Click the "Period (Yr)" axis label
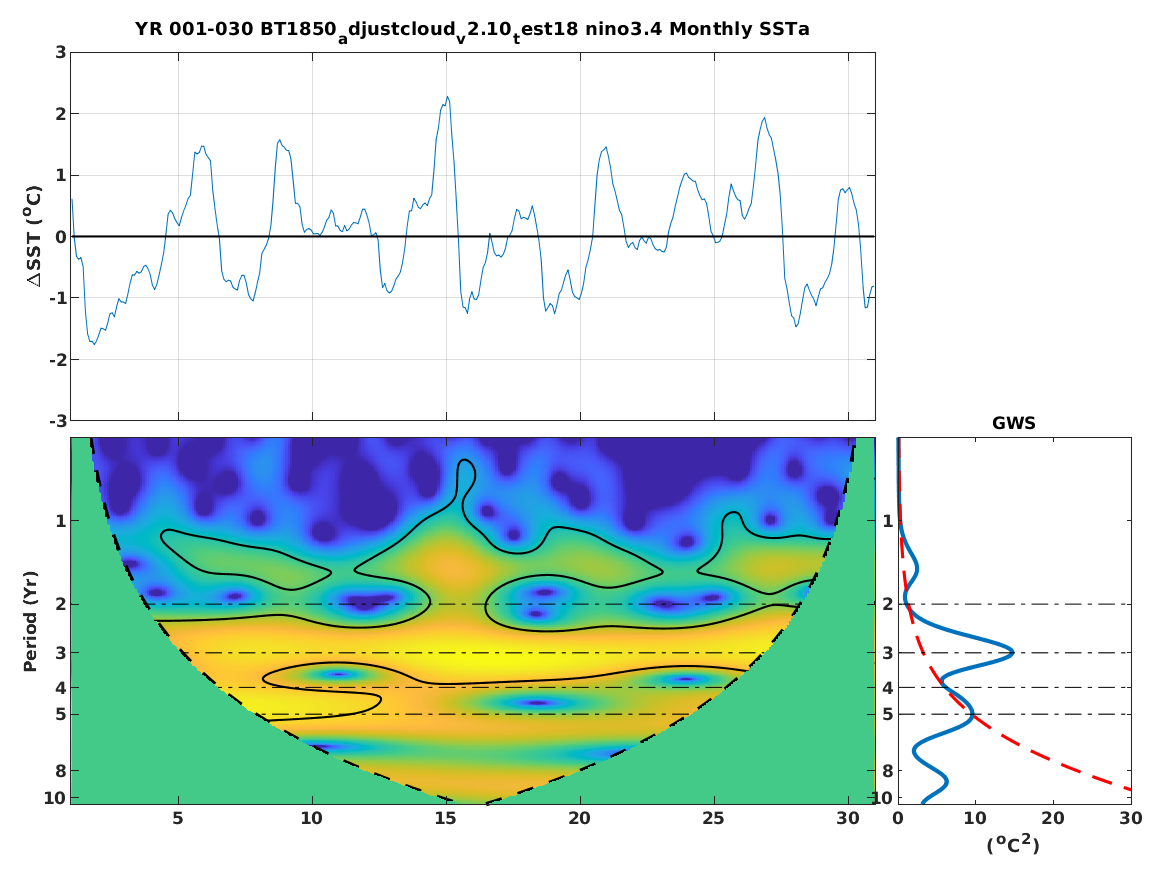Viewport: 1167px width, 875px height. click(31, 621)
